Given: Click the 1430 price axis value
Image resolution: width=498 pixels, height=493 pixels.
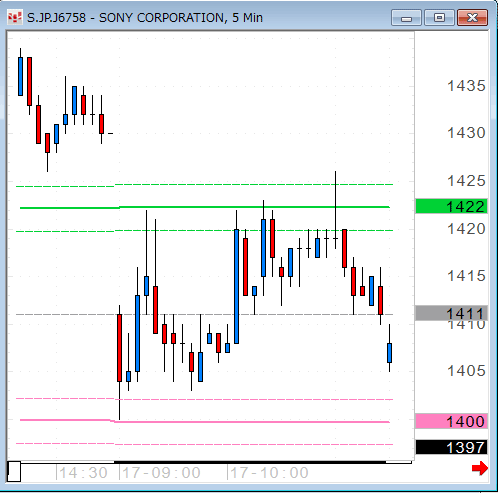Looking at the screenshot, I should click(x=466, y=133).
